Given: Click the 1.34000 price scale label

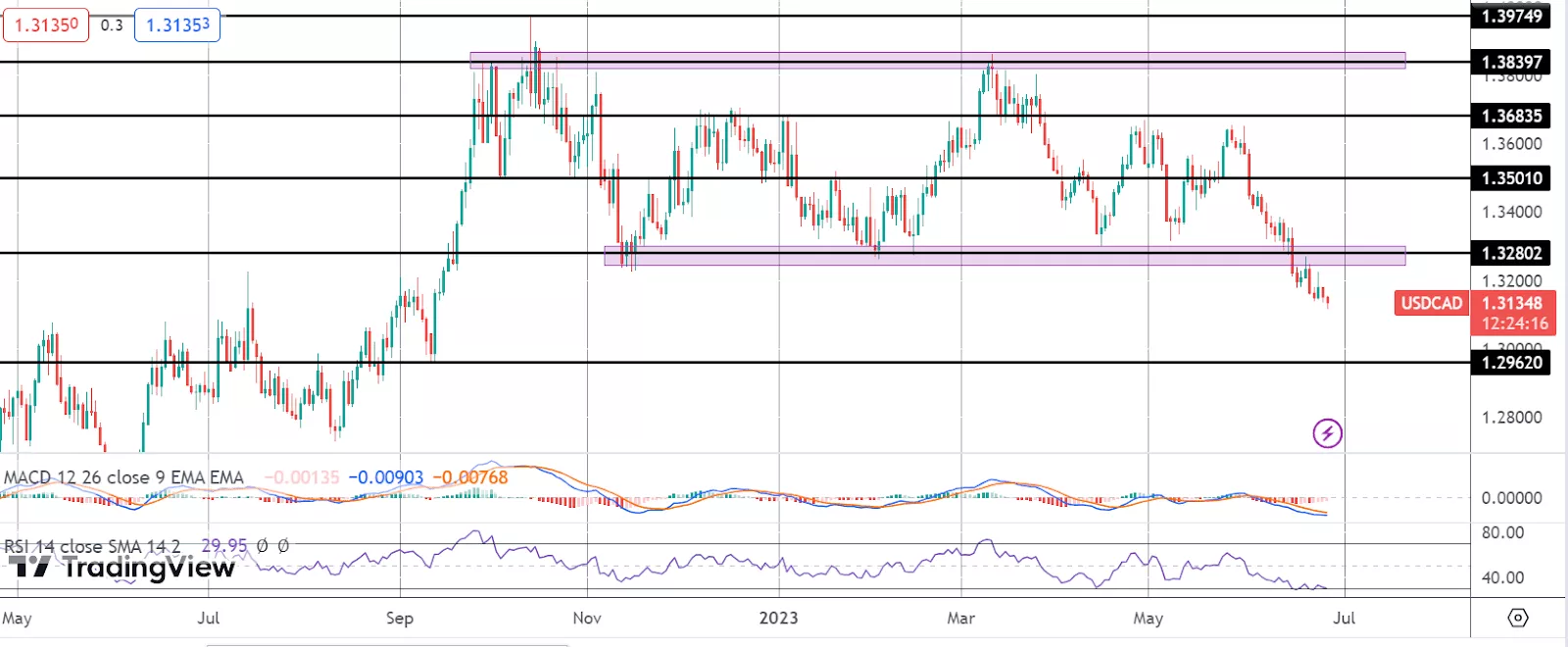Looking at the screenshot, I should [x=1512, y=212].
